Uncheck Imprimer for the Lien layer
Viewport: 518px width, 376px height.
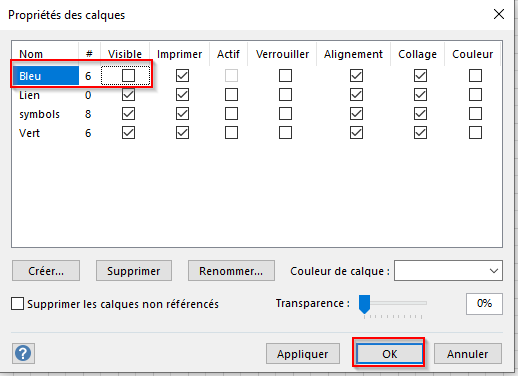tap(182, 95)
